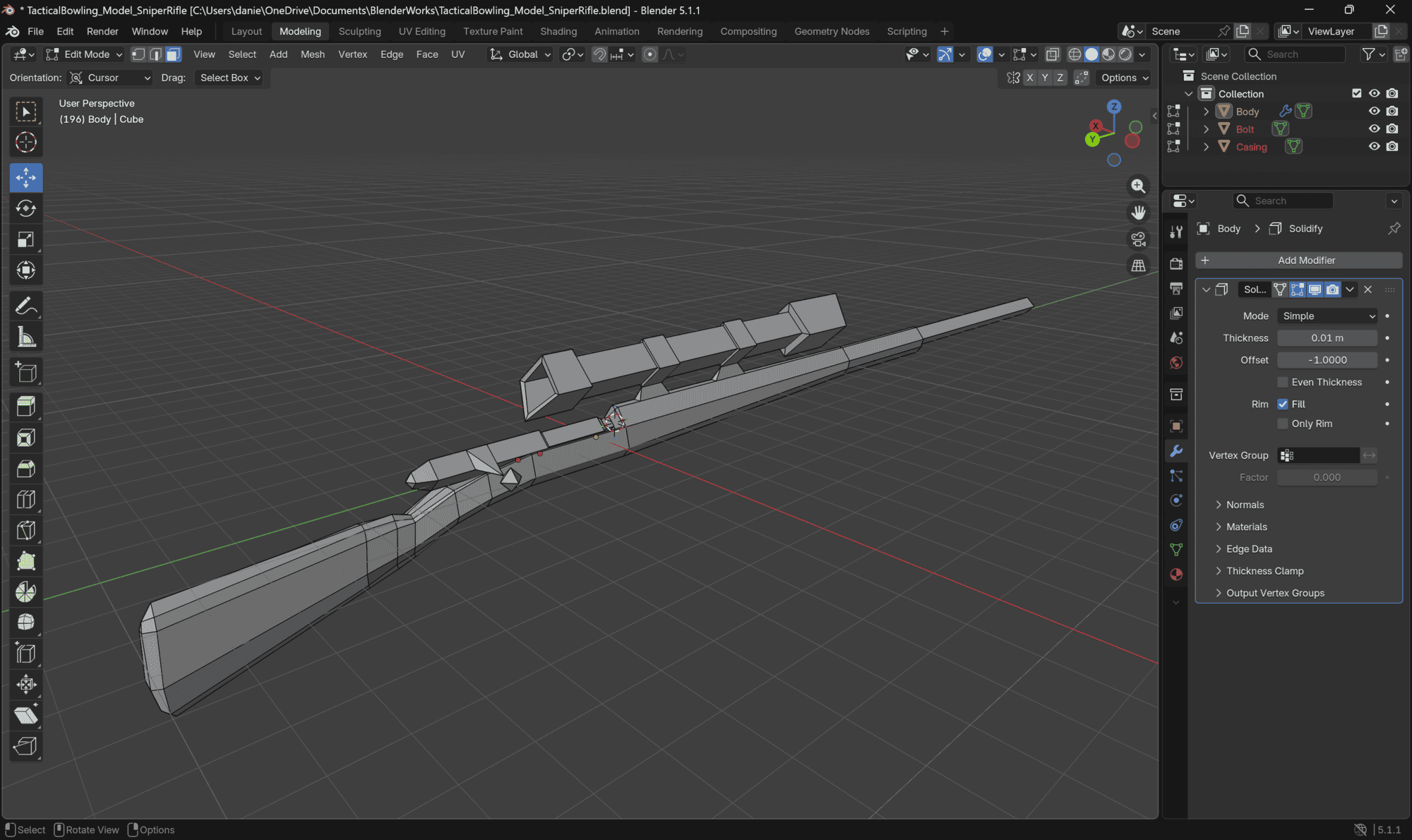Screen dimensions: 1412x840
Task: Select the Loop Cut tool
Action: [26, 500]
